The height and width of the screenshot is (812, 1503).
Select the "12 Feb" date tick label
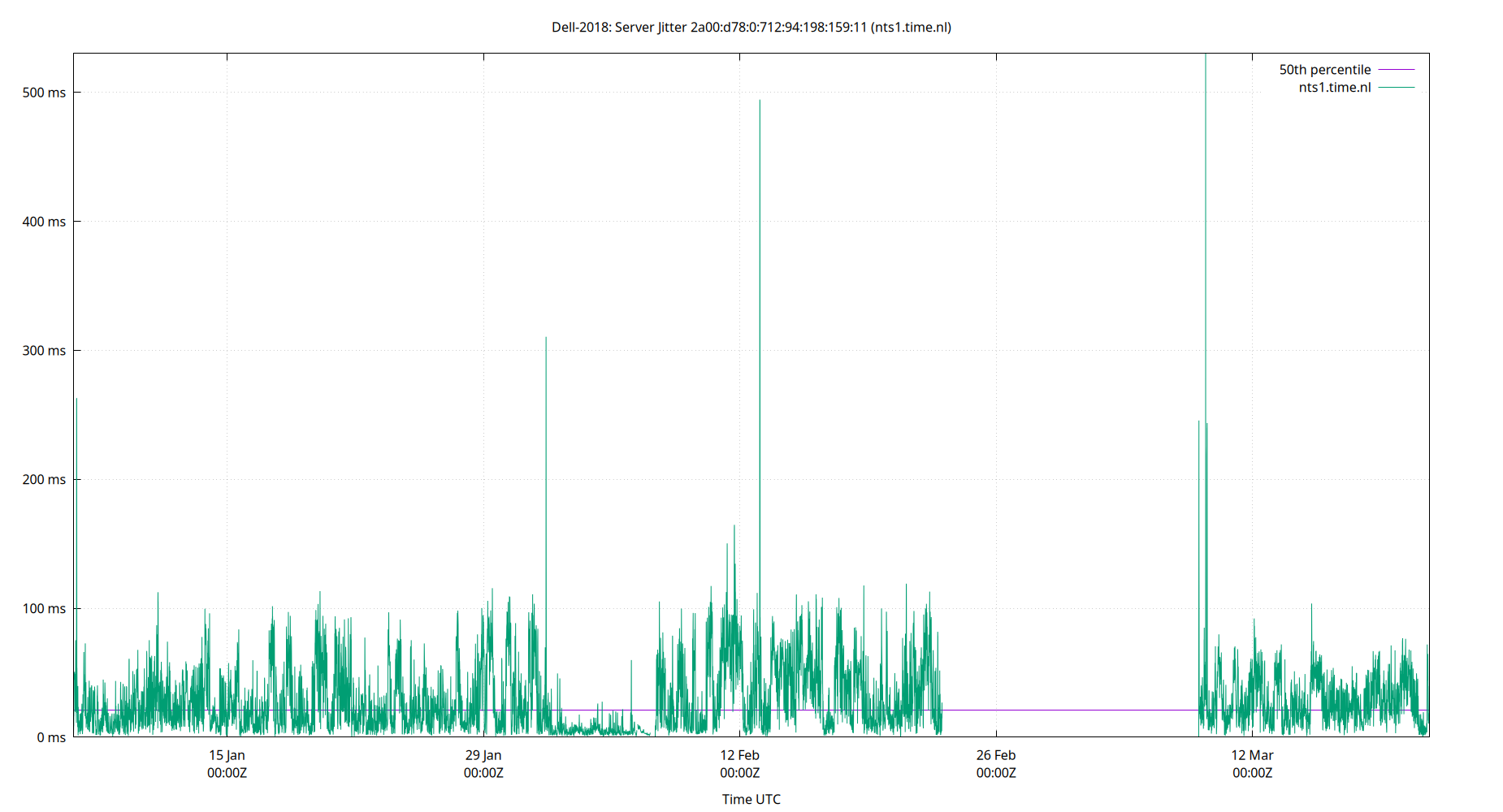point(738,755)
